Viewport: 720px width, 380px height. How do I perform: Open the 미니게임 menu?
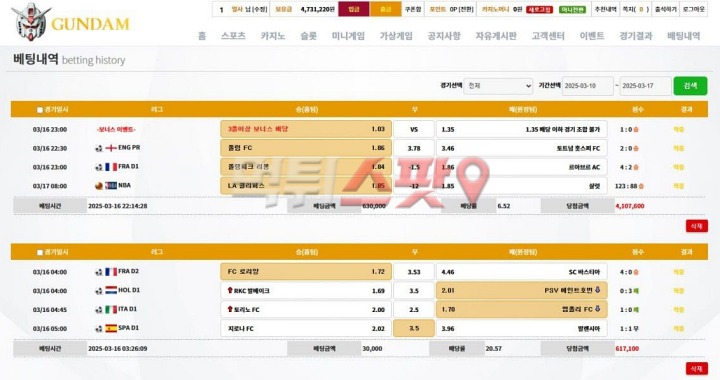click(348, 36)
